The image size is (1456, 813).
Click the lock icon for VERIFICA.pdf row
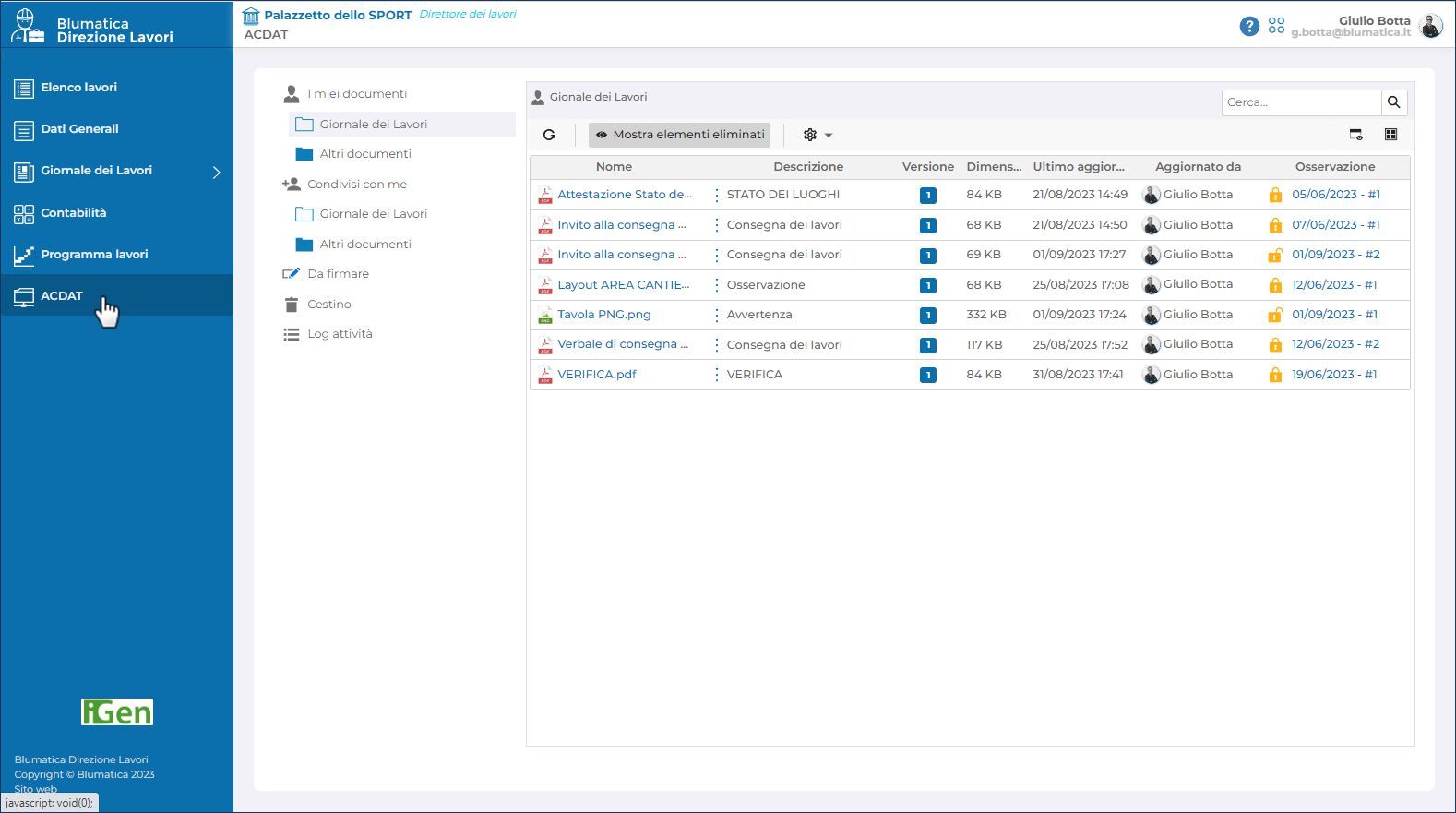pos(1275,375)
